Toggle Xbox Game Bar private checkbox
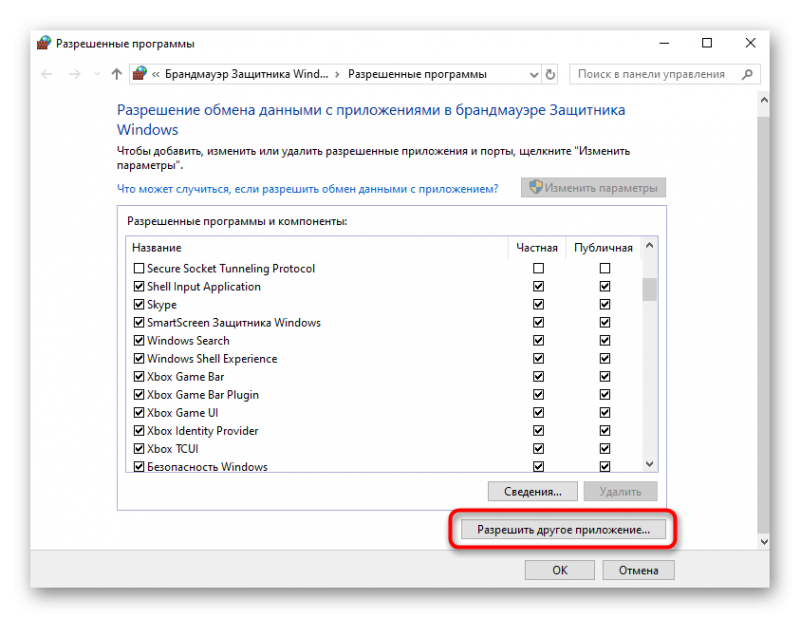Screen dimensions: 800x618 pyautogui.click(x=538, y=377)
